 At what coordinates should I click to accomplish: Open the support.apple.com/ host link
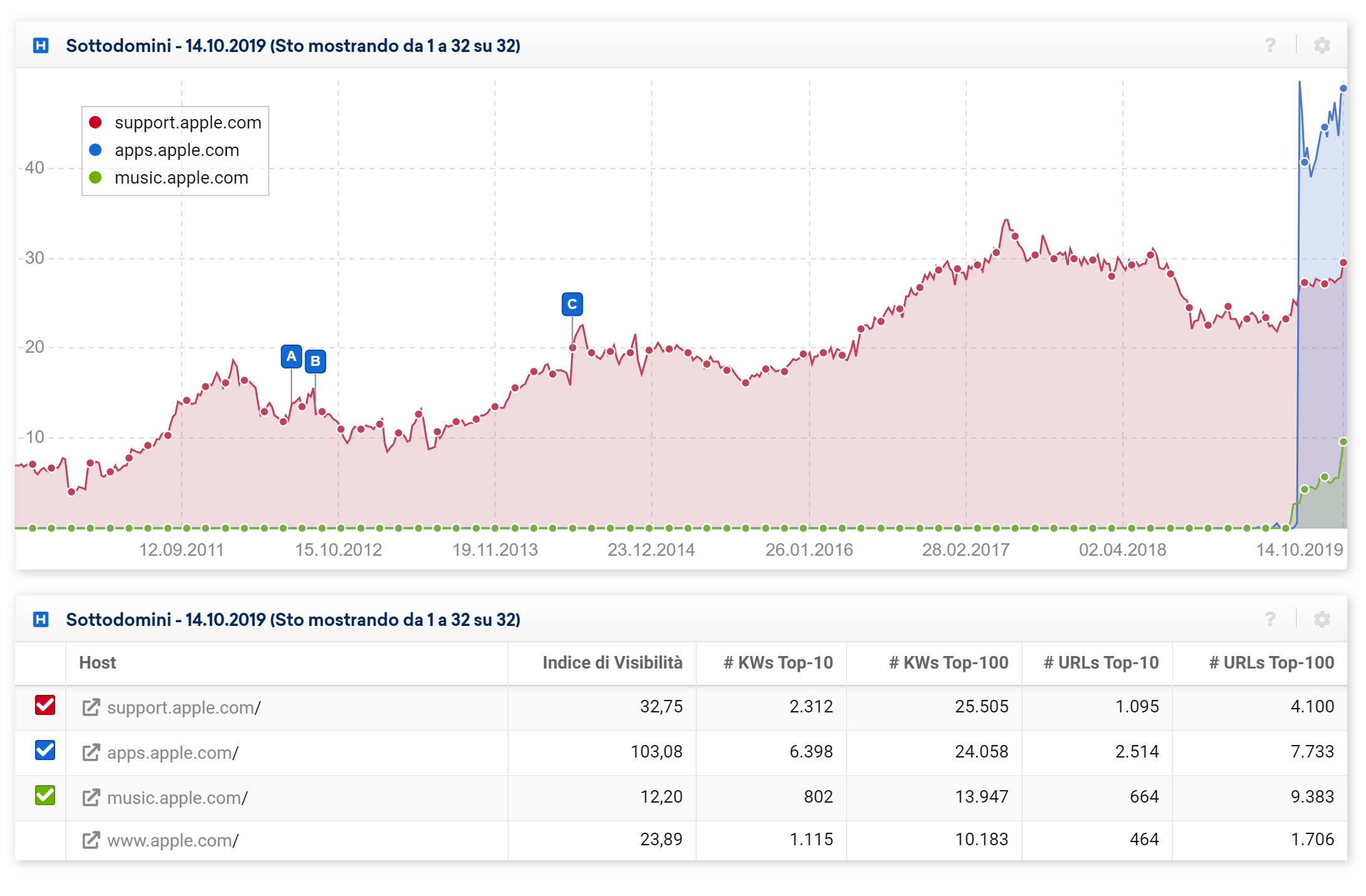pos(184,707)
